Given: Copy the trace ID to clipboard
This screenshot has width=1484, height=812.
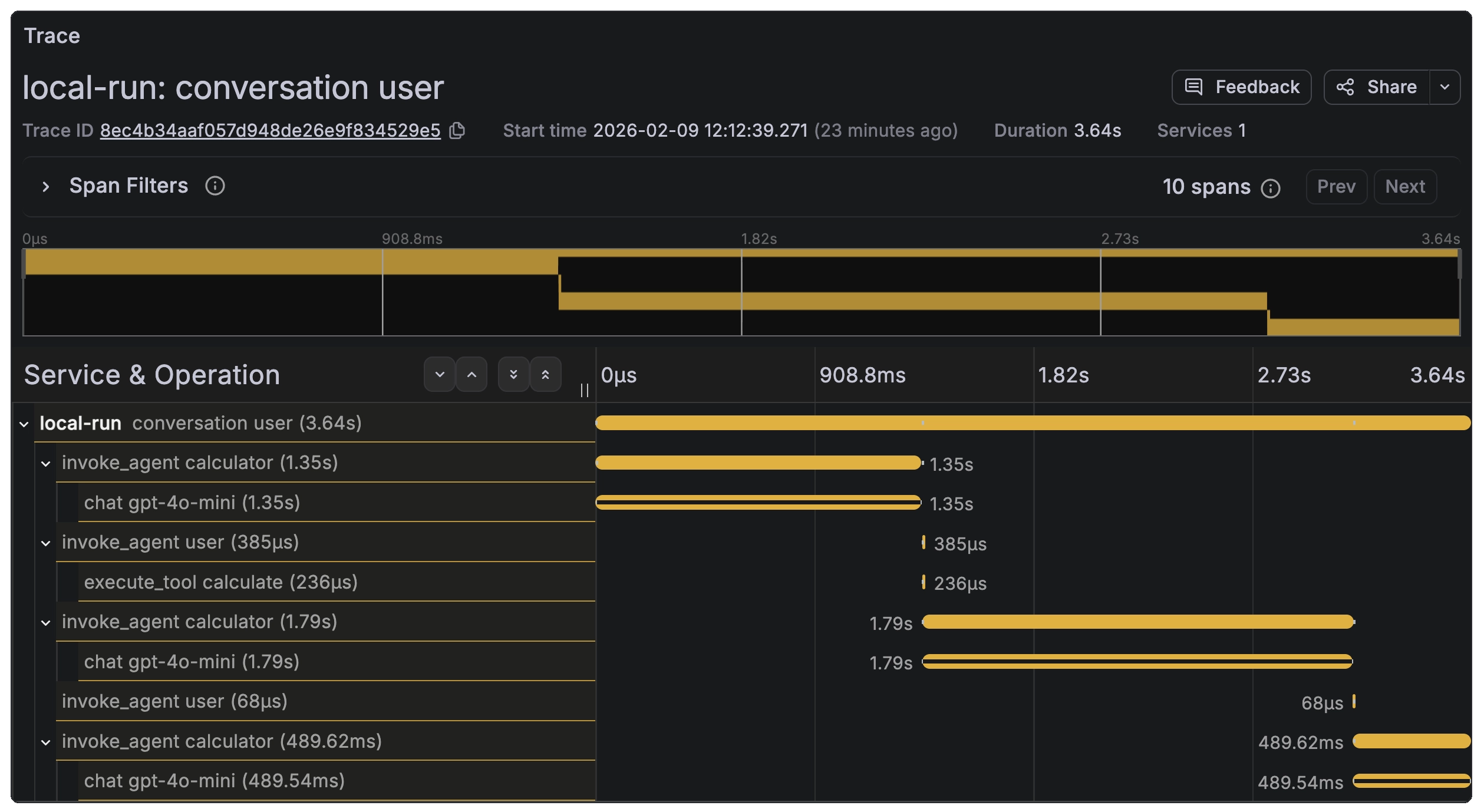Looking at the screenshot, I should (x=457, y=130).
